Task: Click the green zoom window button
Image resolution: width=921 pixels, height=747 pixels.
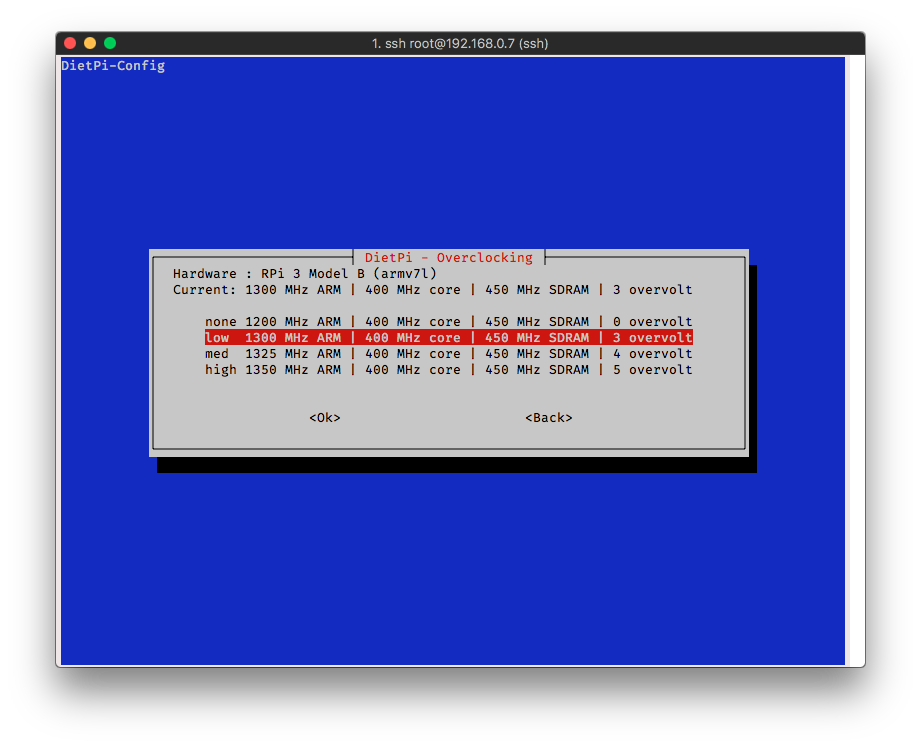Action: click(110, 43)
